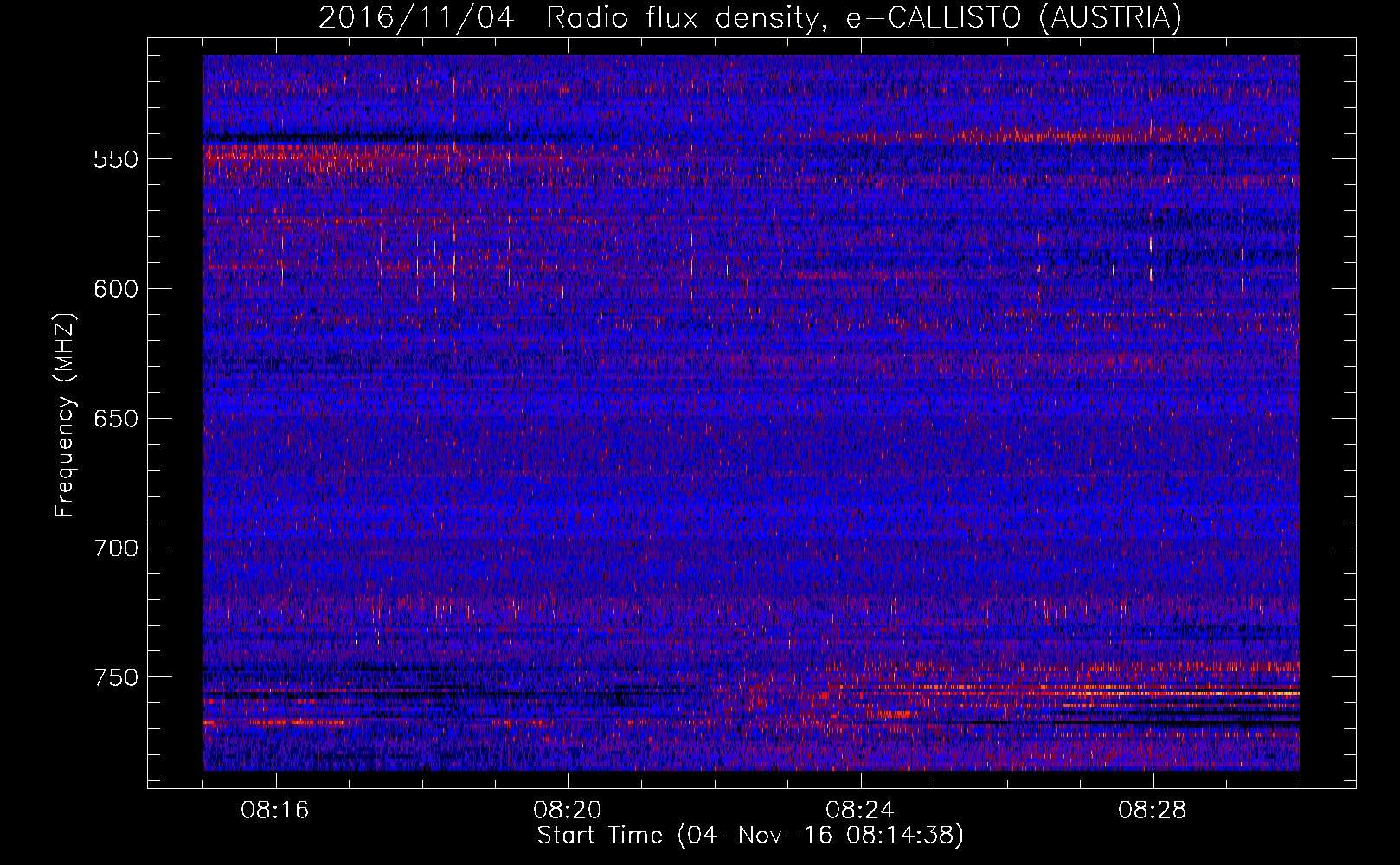Viewport: 1400px width, 865px height.
Task: Click the 08:24 time tick label
Action: pyautogui.click(x=860, y=811)
